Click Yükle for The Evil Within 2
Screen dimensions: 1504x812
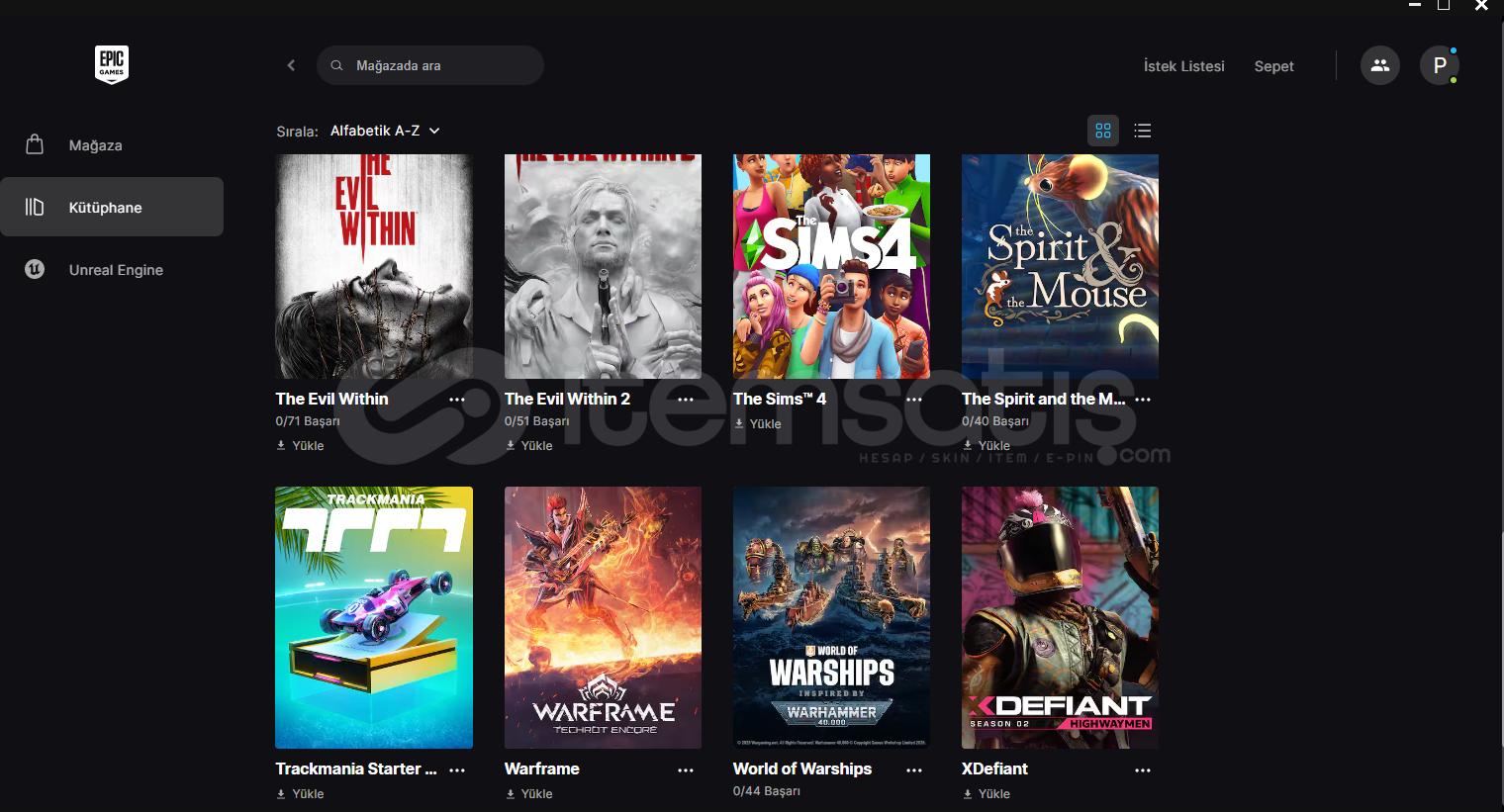(536, 446)
